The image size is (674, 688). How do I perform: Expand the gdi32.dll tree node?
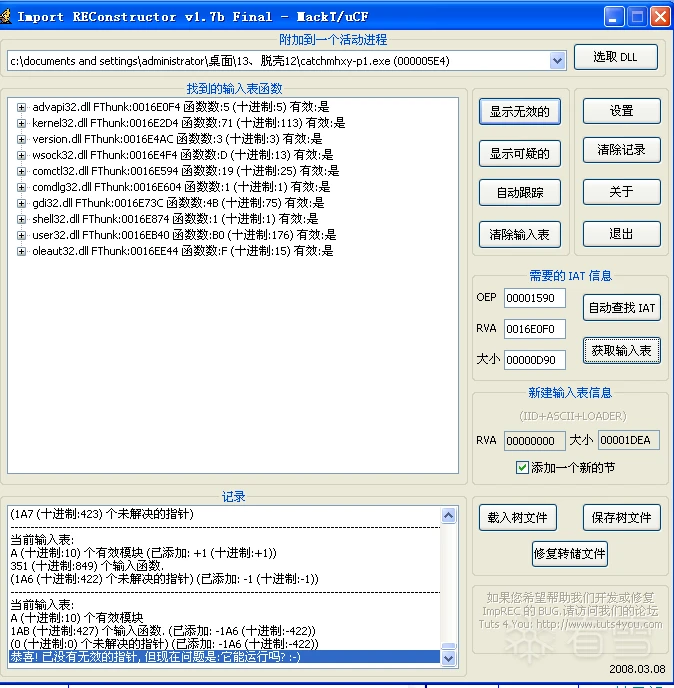21,203
